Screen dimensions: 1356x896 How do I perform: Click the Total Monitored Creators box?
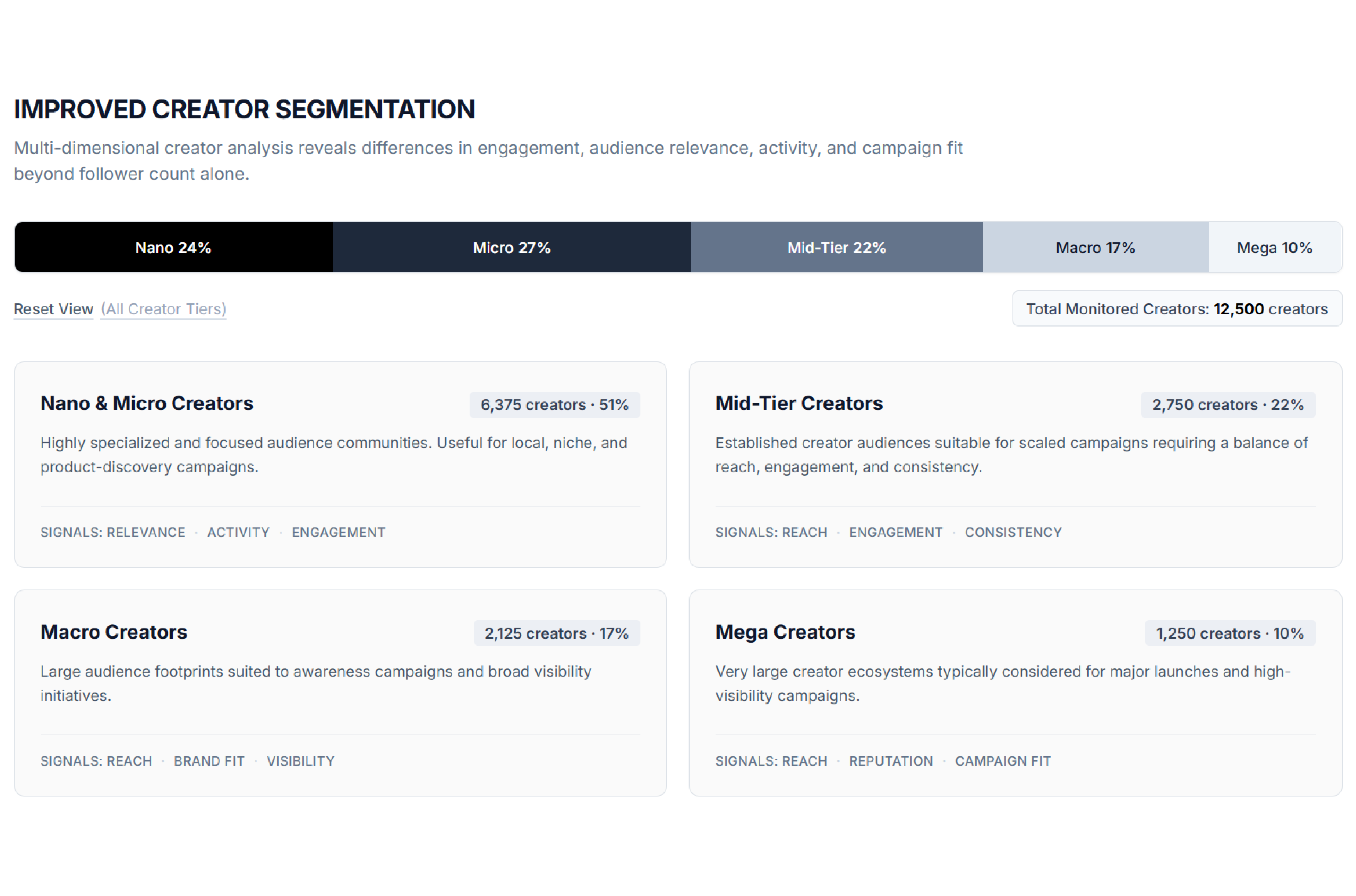click(x=1177, y=309)
